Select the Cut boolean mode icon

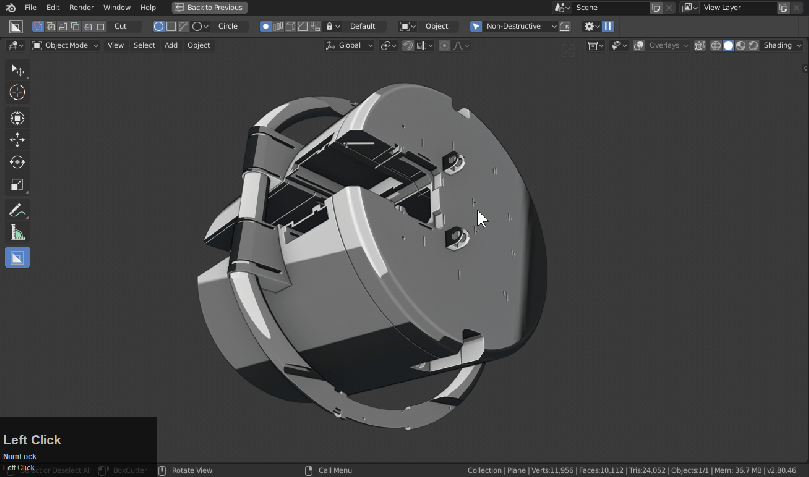(38, 26)
